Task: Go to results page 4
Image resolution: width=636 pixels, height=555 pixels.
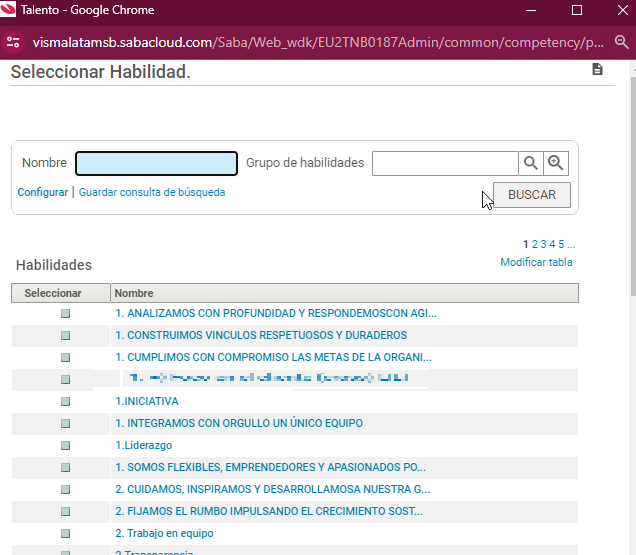Action: coord(552,244)
